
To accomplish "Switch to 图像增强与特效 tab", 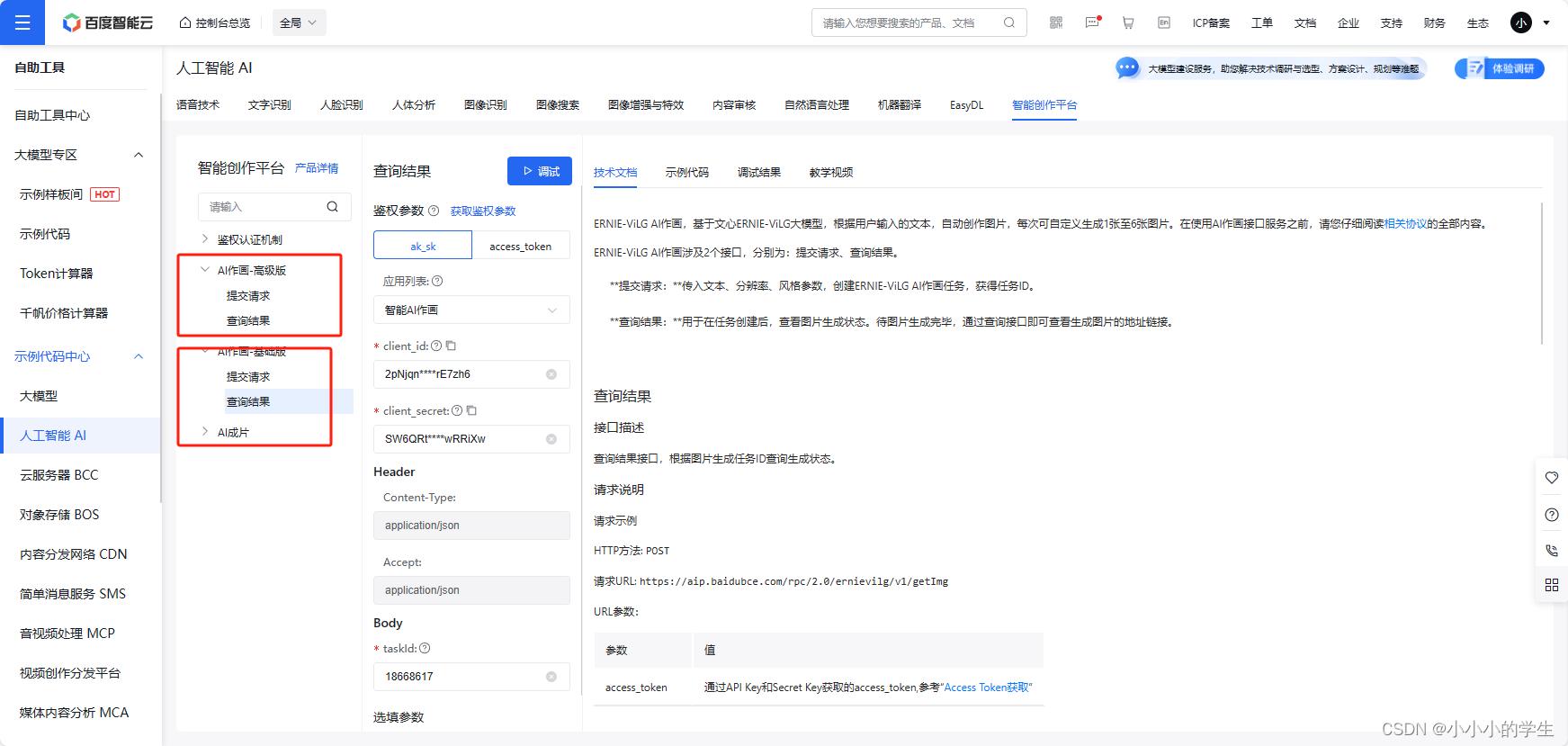I will click(x=646, y=105).
